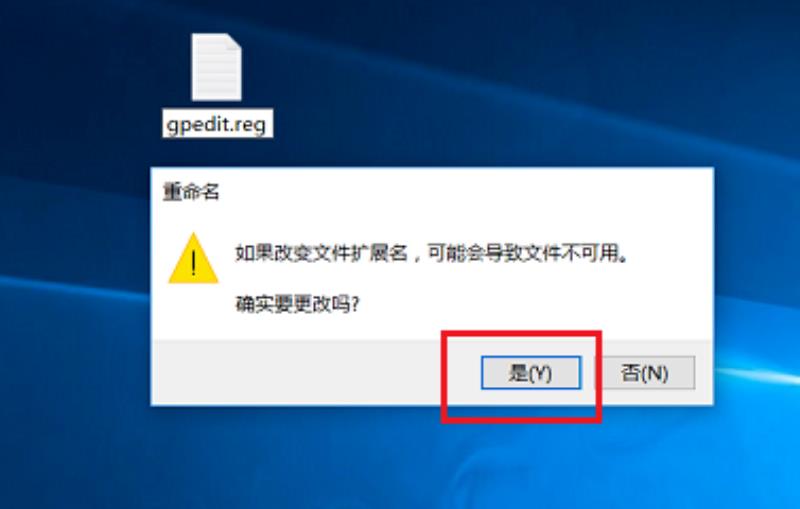This screenshot has width=800, height=509.
Task: Click the empty desktop wallpaper below the dialog
Action: 357,459
